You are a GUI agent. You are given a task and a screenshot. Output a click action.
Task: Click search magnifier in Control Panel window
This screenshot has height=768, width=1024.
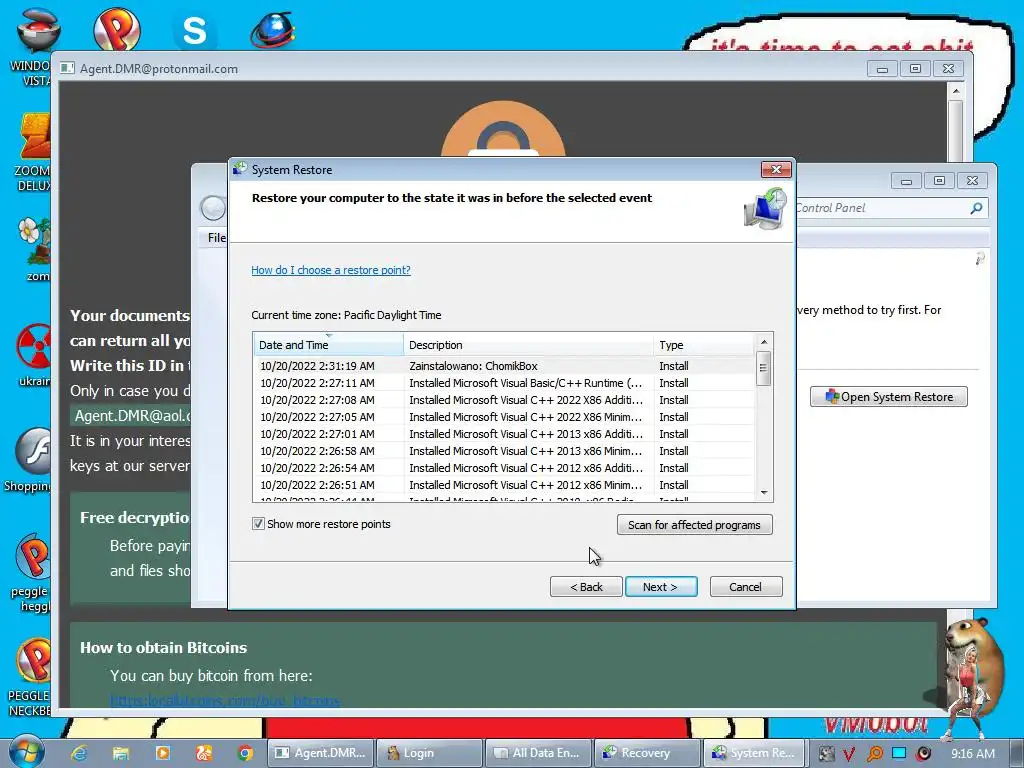pyautogui.click(x=976, y=208)
